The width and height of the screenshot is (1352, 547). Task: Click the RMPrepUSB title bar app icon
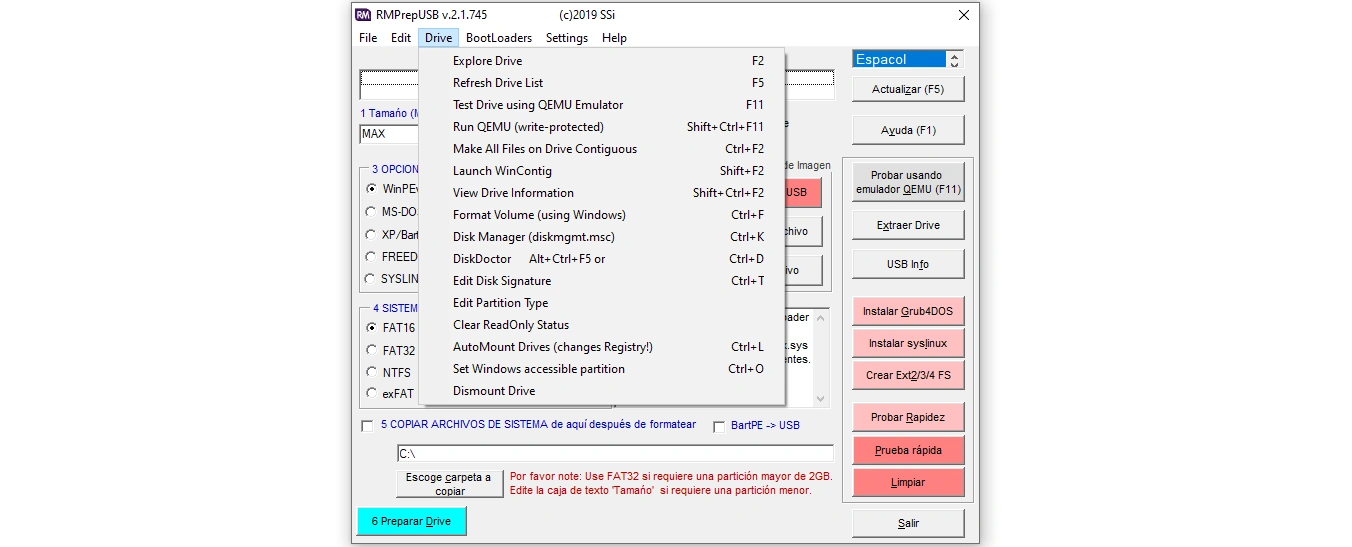(x=363, y=15)
